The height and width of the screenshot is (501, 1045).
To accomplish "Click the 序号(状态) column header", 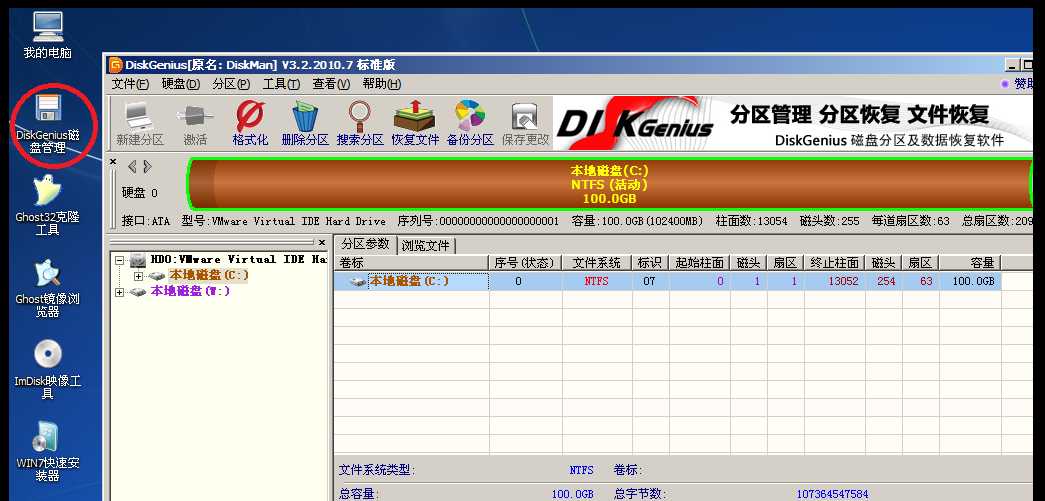I will tap(525, 262).
